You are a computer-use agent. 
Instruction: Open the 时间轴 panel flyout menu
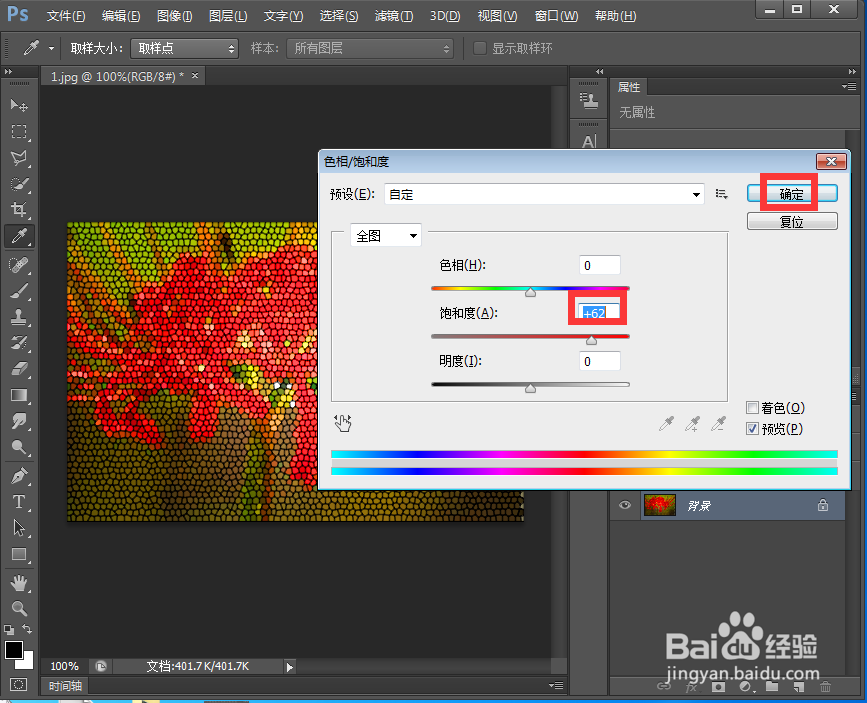tap(556, 685)
